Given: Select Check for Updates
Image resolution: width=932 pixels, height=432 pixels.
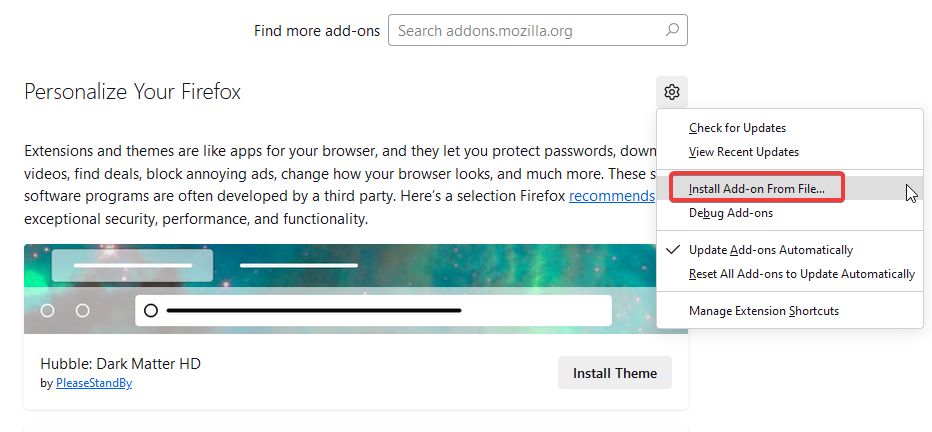Looking at the screenshot, I should pos(737,128).
